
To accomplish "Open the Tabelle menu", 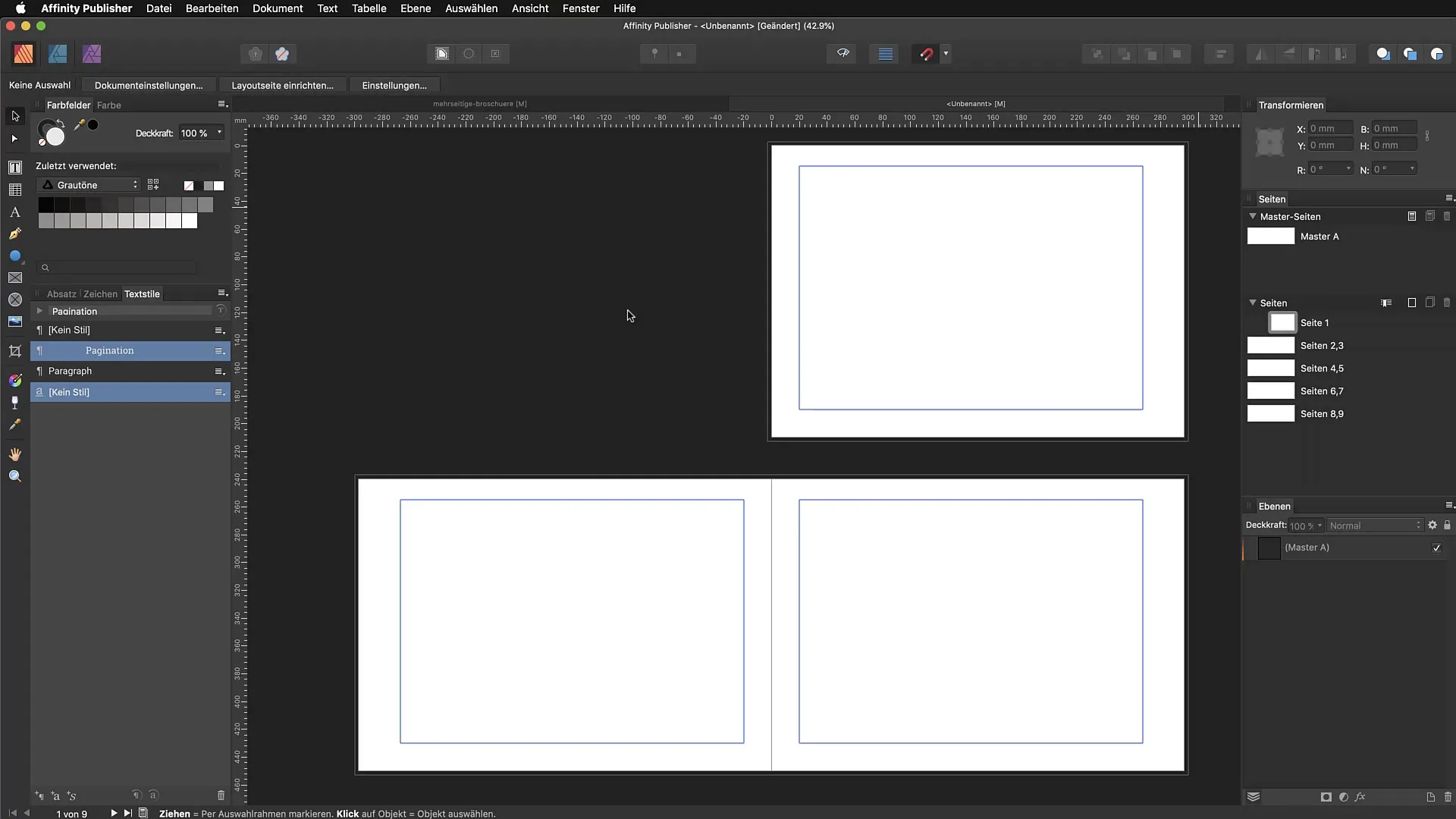I will [x=369, y=8].
